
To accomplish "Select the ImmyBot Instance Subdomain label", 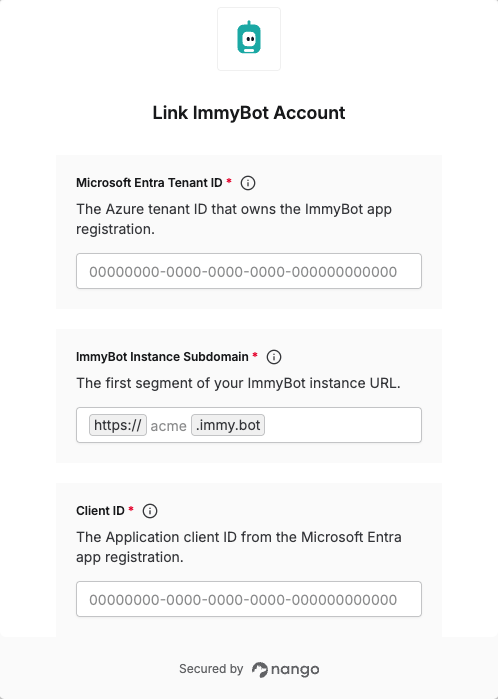I will [x=162, y=357].
